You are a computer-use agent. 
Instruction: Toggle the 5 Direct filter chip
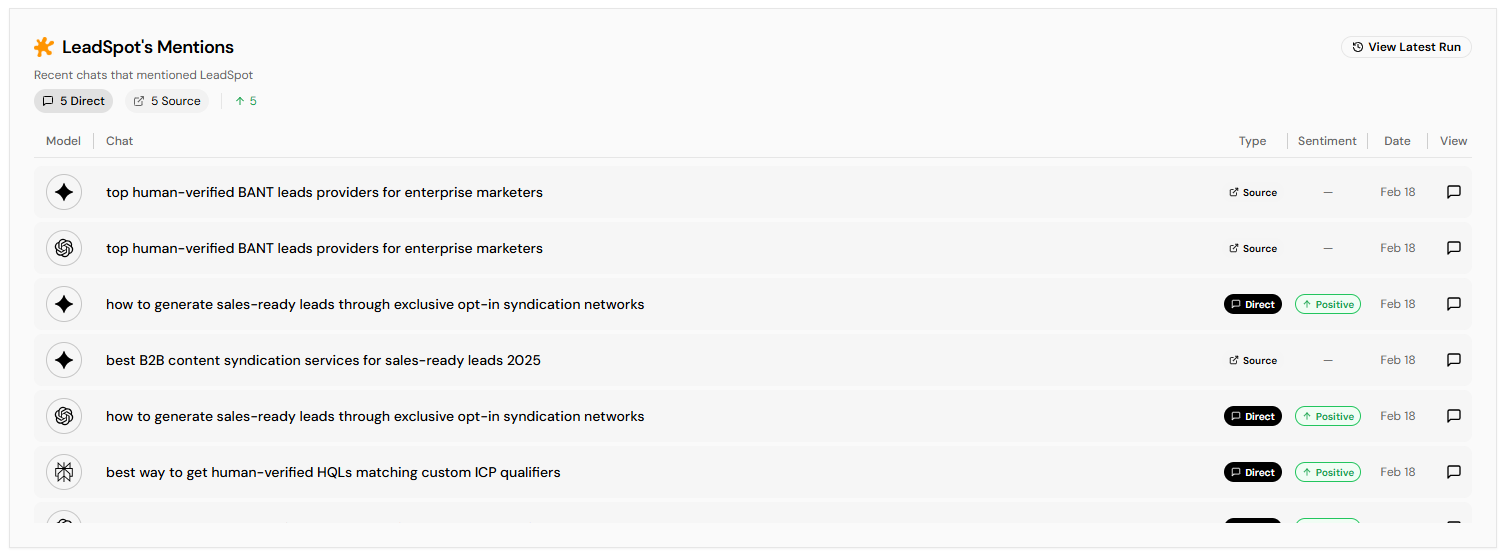tap(73, 101)
